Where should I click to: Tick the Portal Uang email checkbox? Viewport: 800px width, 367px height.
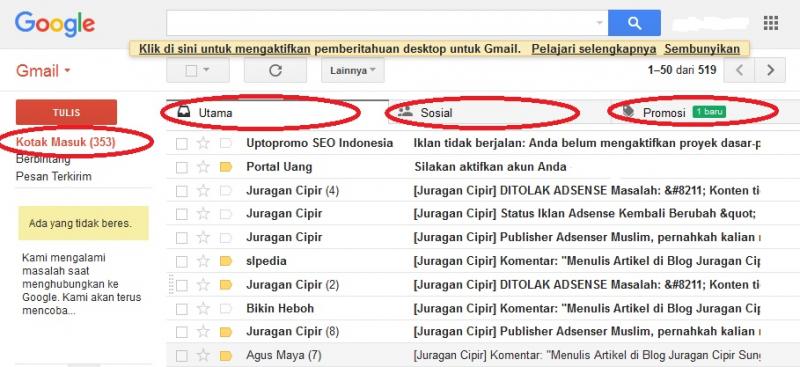click(182, 167)
